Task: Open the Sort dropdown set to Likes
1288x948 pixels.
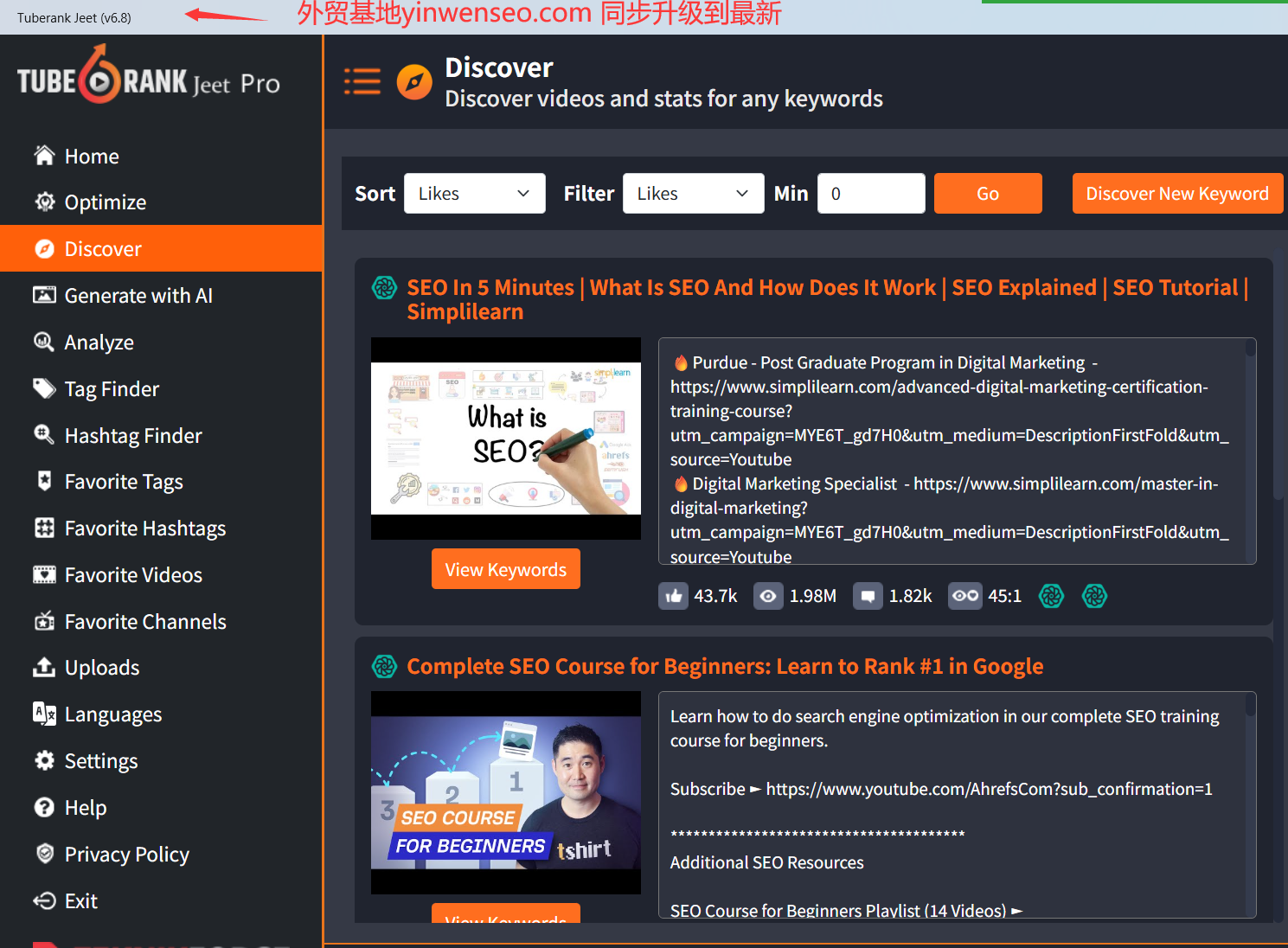Action: point(474,194)
